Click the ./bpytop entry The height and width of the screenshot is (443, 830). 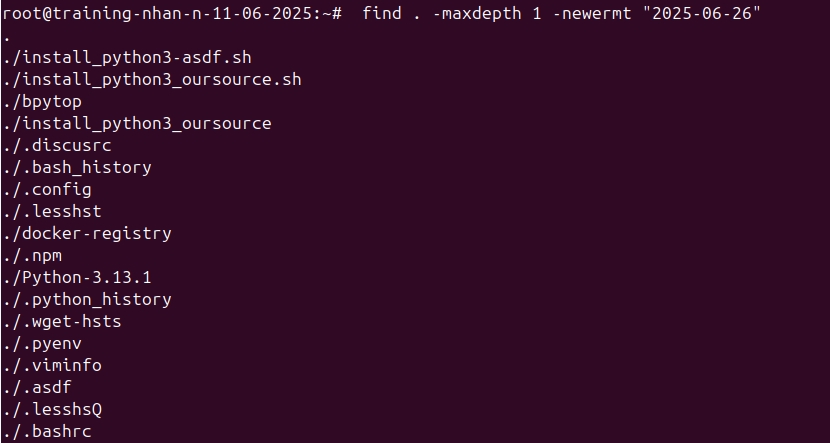[42, 101]
